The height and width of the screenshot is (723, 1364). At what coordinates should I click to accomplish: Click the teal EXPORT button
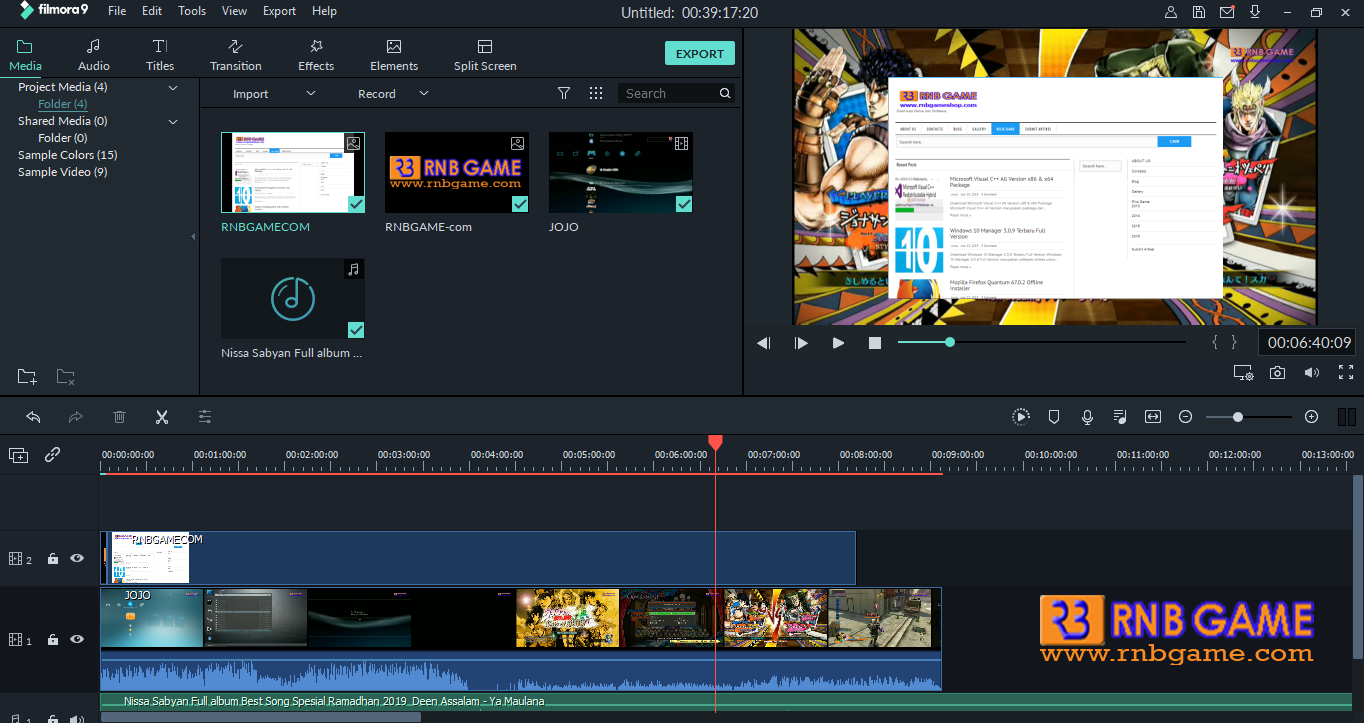coord(700,54)
